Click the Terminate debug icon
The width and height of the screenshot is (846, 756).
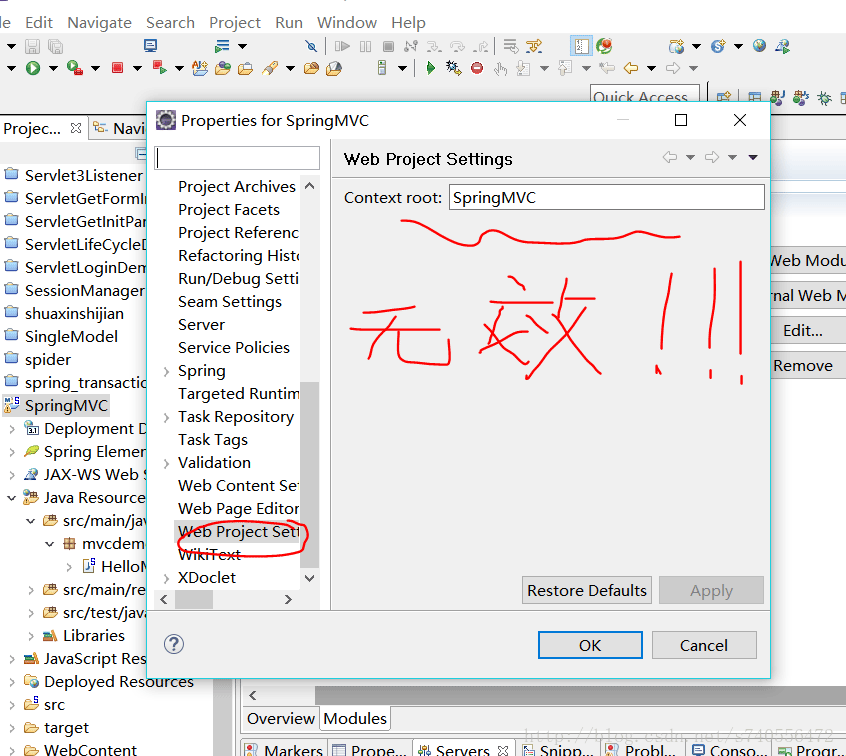pyautogui.click(x=388, y=46)
